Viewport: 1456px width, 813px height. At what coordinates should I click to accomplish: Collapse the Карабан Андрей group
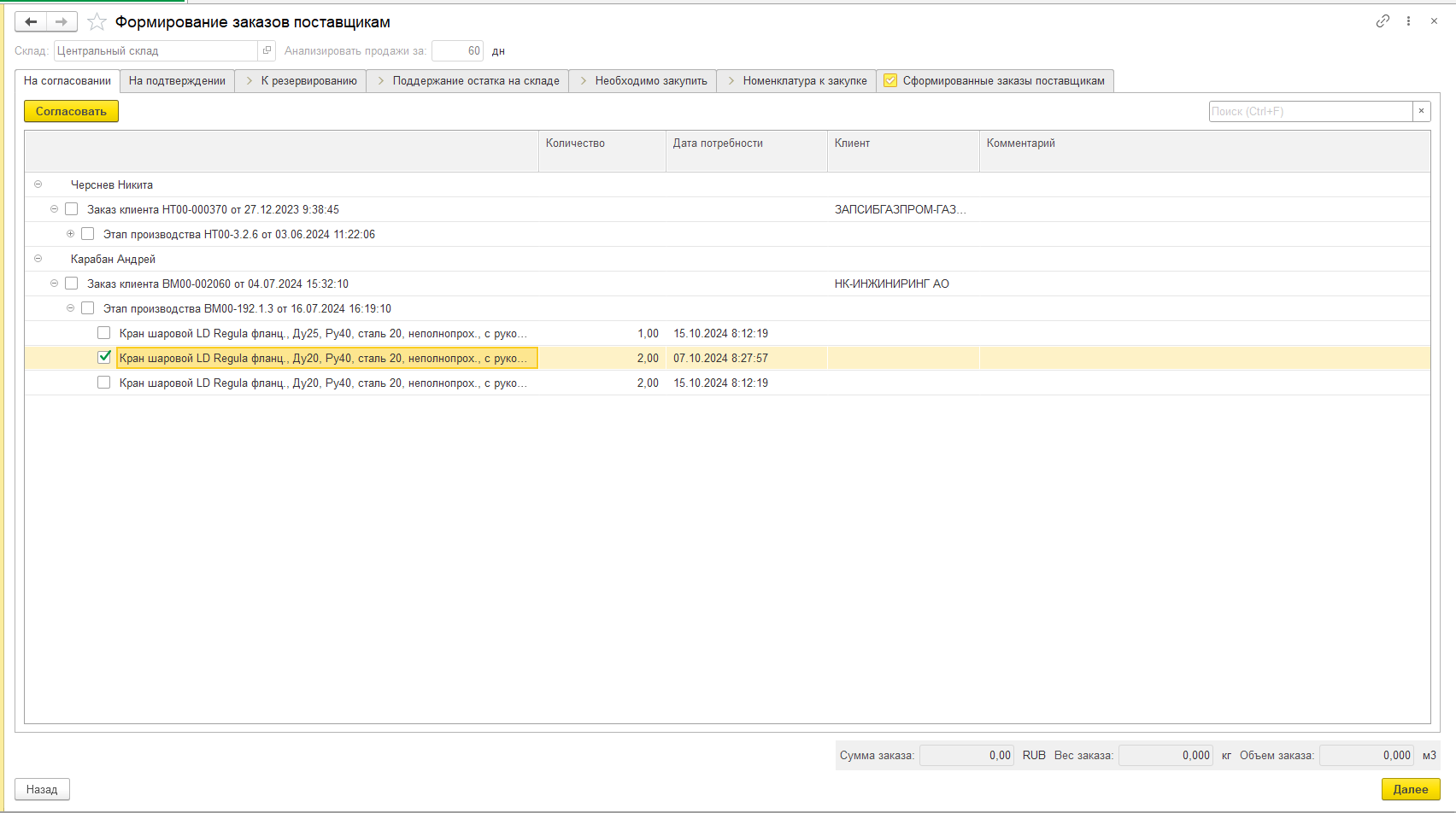click(38, 259)
